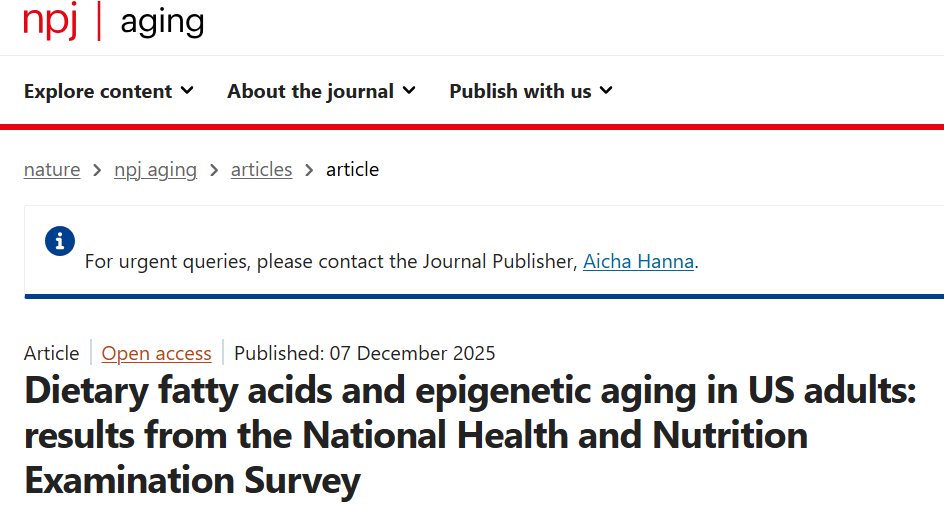
Task: Navigate to the npj aging breadcrumb link
Action: pos(155,170)
